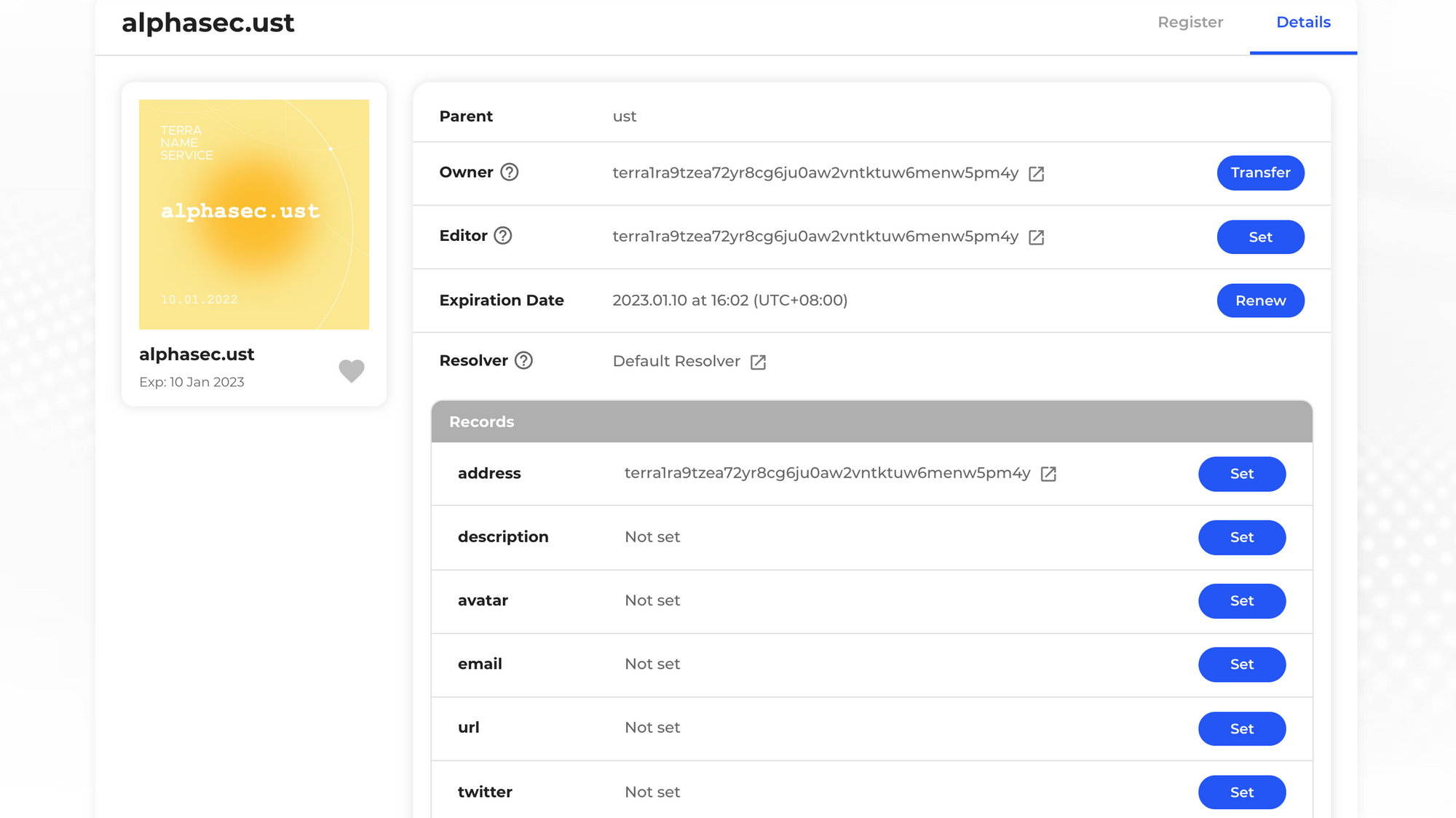The height and width of the screenshot is (818, 1456).
Task: Set the avatar record
Action: [x=1242, y=600]
